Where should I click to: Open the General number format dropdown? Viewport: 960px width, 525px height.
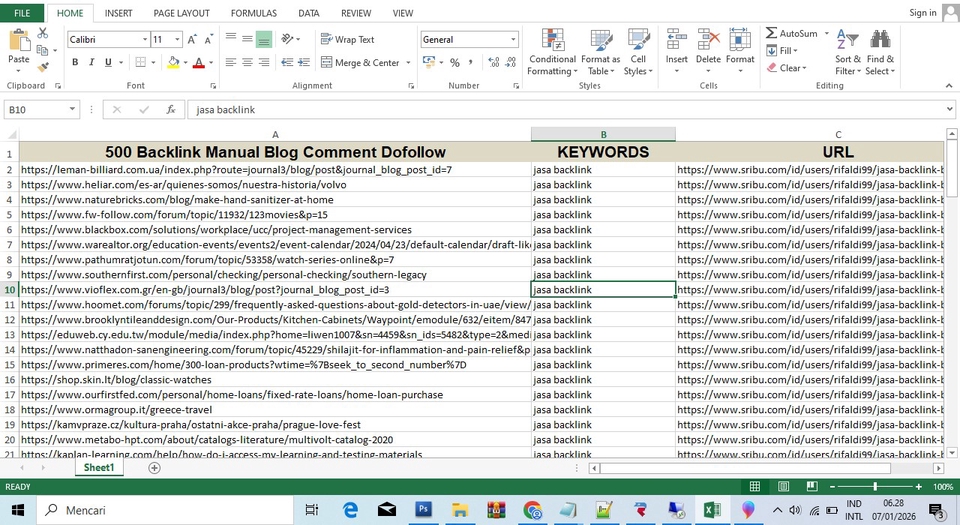click(513, 40)
